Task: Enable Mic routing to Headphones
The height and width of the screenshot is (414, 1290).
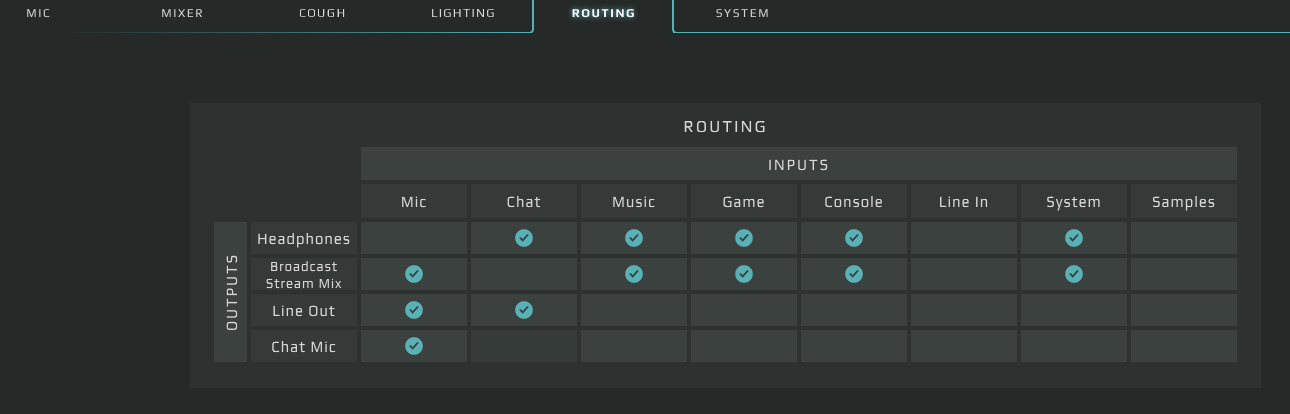Action: 414,238
